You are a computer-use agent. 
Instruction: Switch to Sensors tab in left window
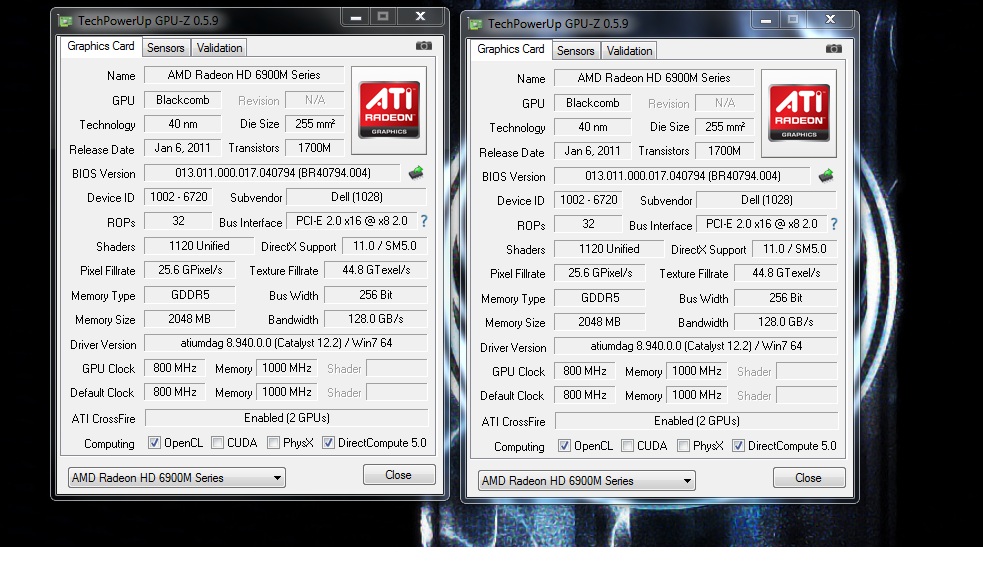(166, 48)
